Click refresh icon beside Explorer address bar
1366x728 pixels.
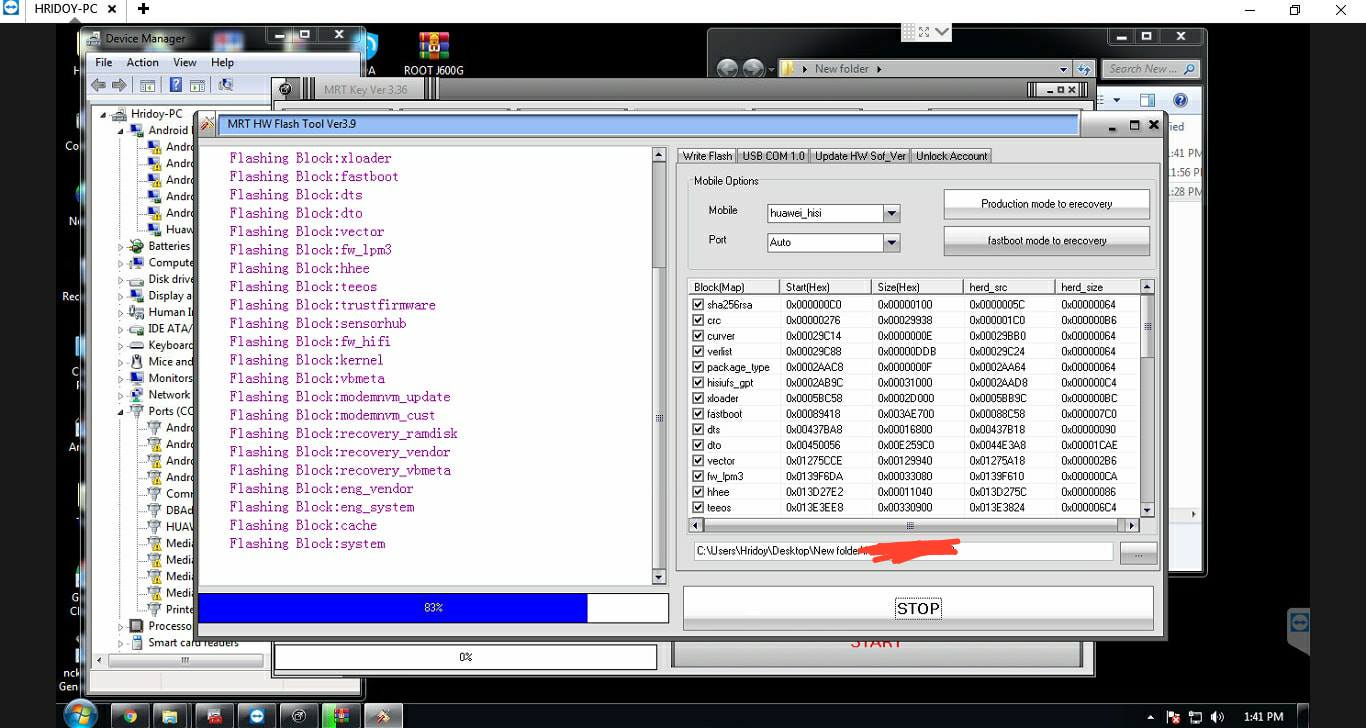[1084, 69]
